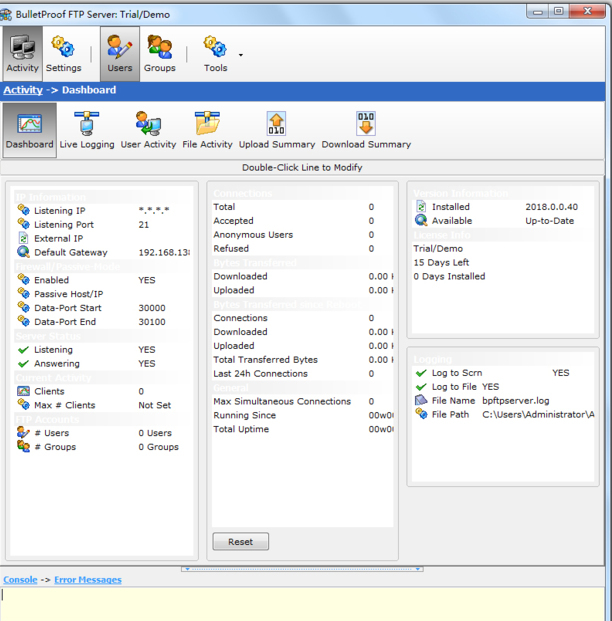
Task: Select the bpftpserver.log file name
Action: tap(516, 400)
